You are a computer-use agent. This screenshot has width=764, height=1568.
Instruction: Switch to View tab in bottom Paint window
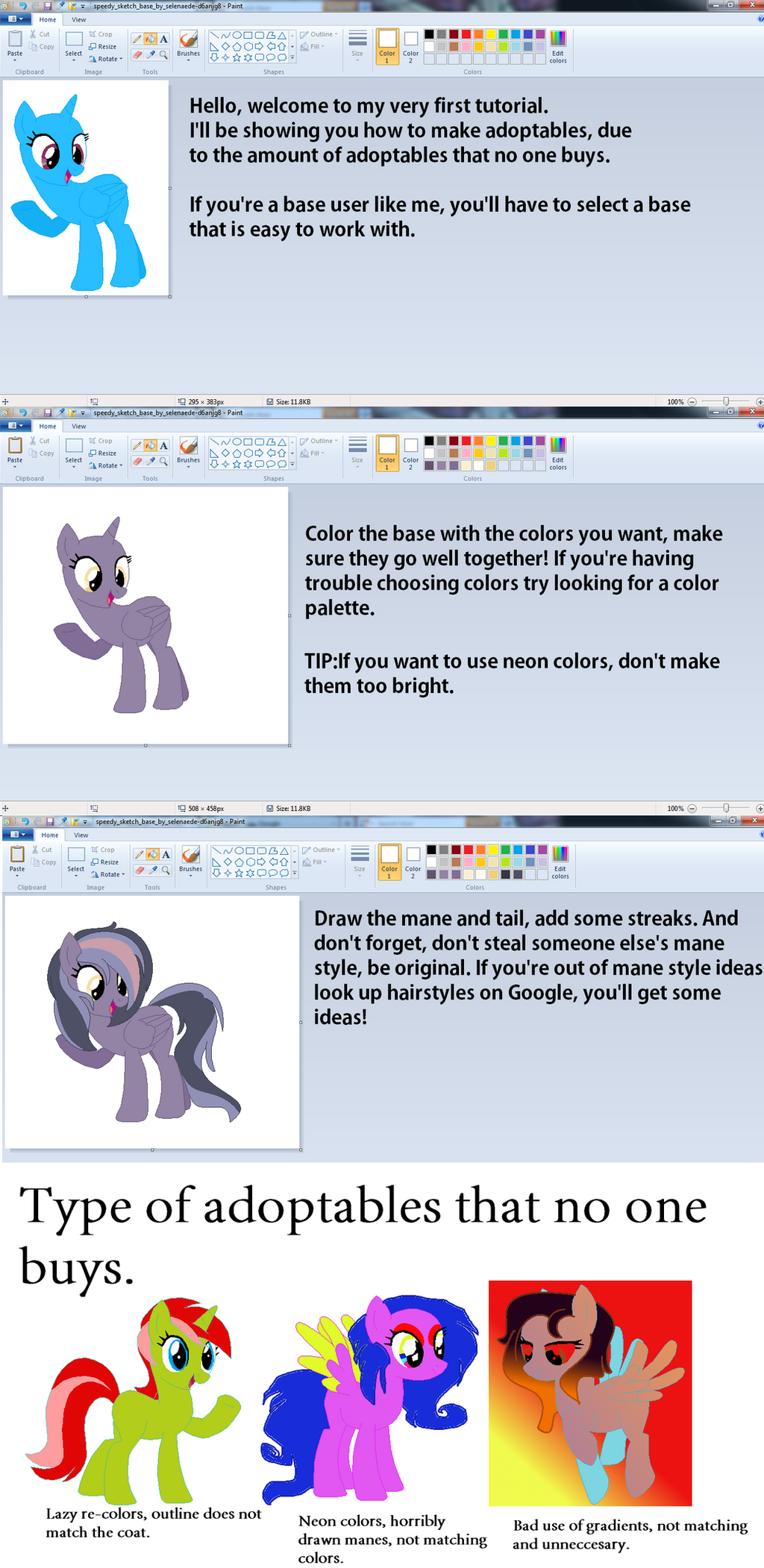[x=81, y=835]
